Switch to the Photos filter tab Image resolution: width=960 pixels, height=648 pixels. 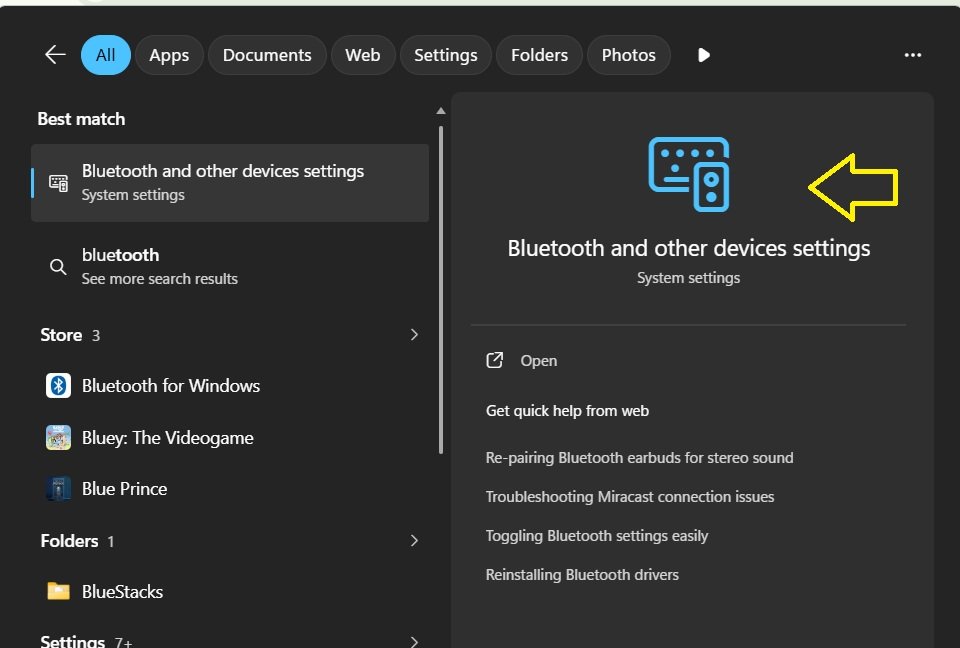[628, 55]
